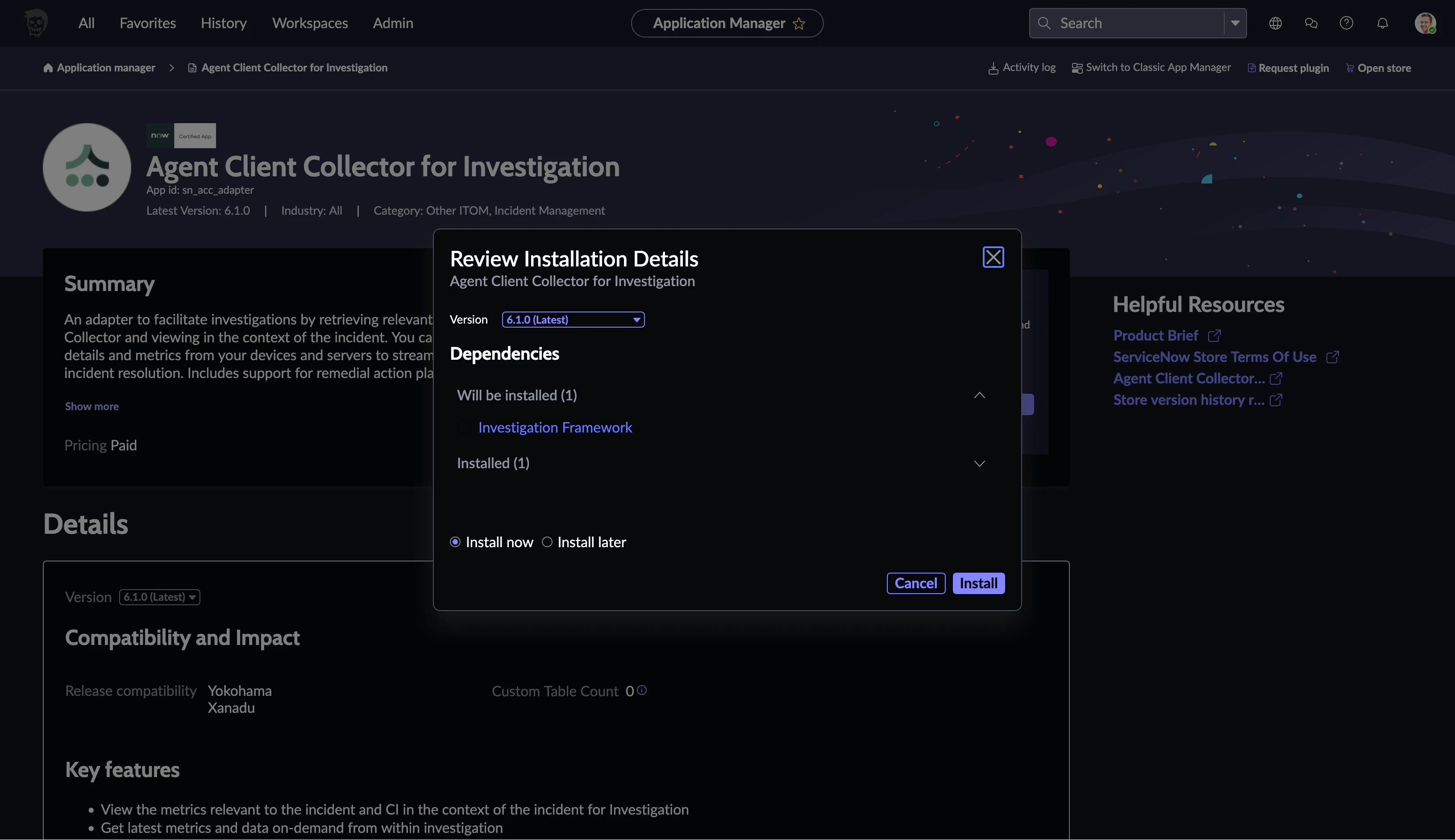This screenshot has width=1455, height=840.
Task: Open Store version history link
Action: pos(1189,400)
